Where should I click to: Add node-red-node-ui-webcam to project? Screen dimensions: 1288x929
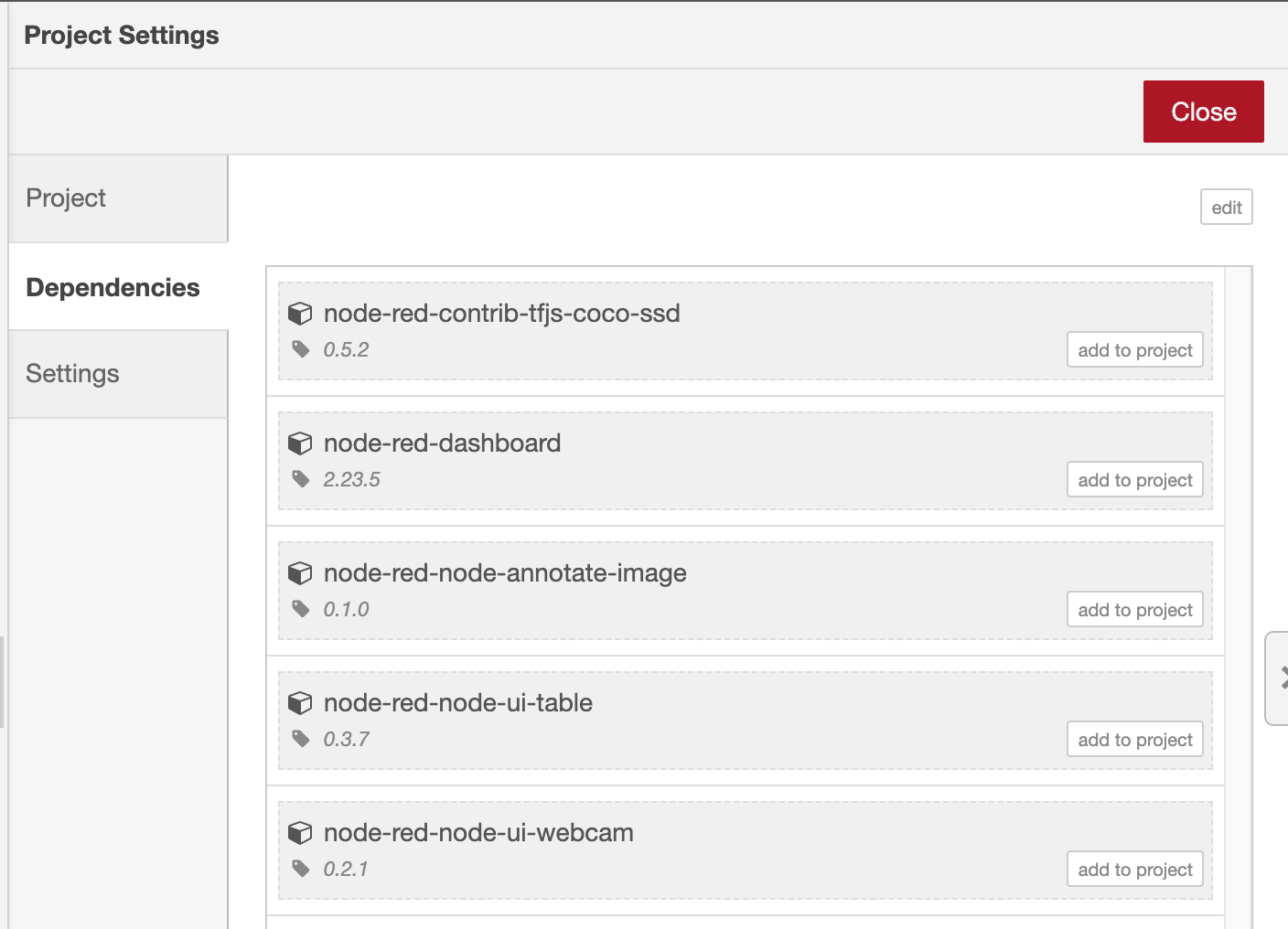(1134, 870)
